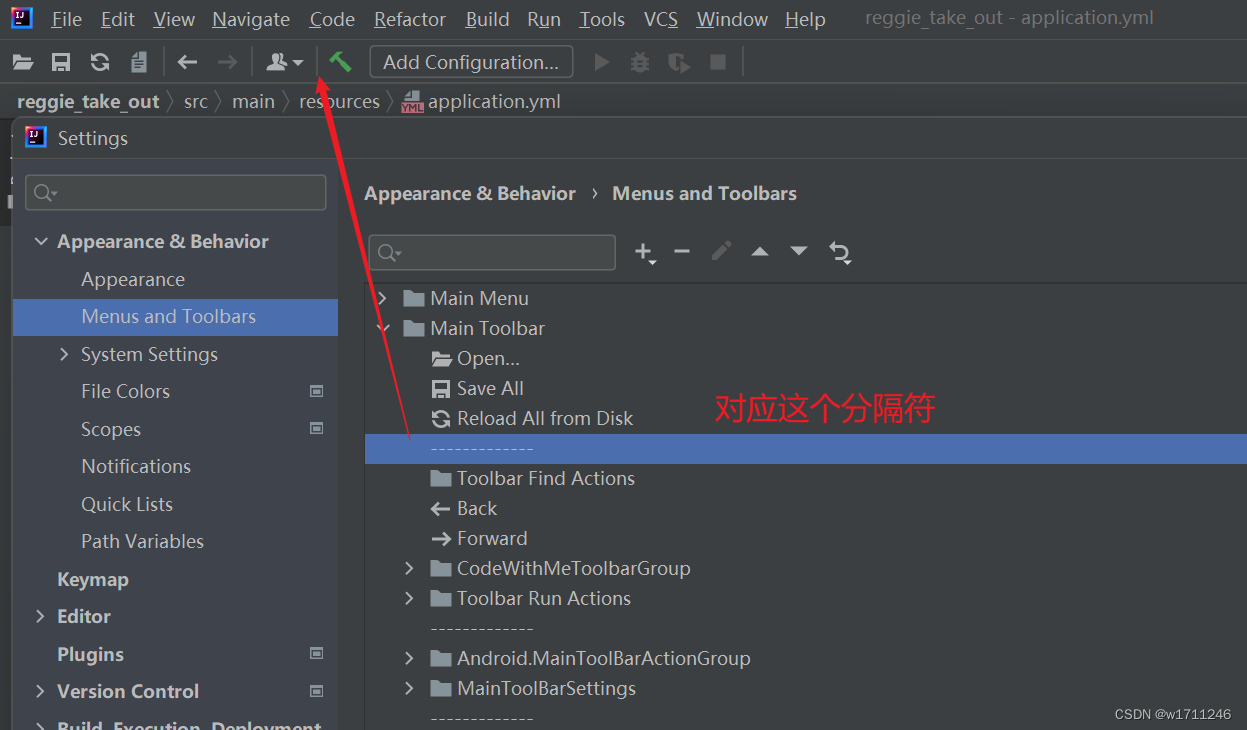
Task: Expand MainToolBarSettings node
Action: [x=409, y=688]
